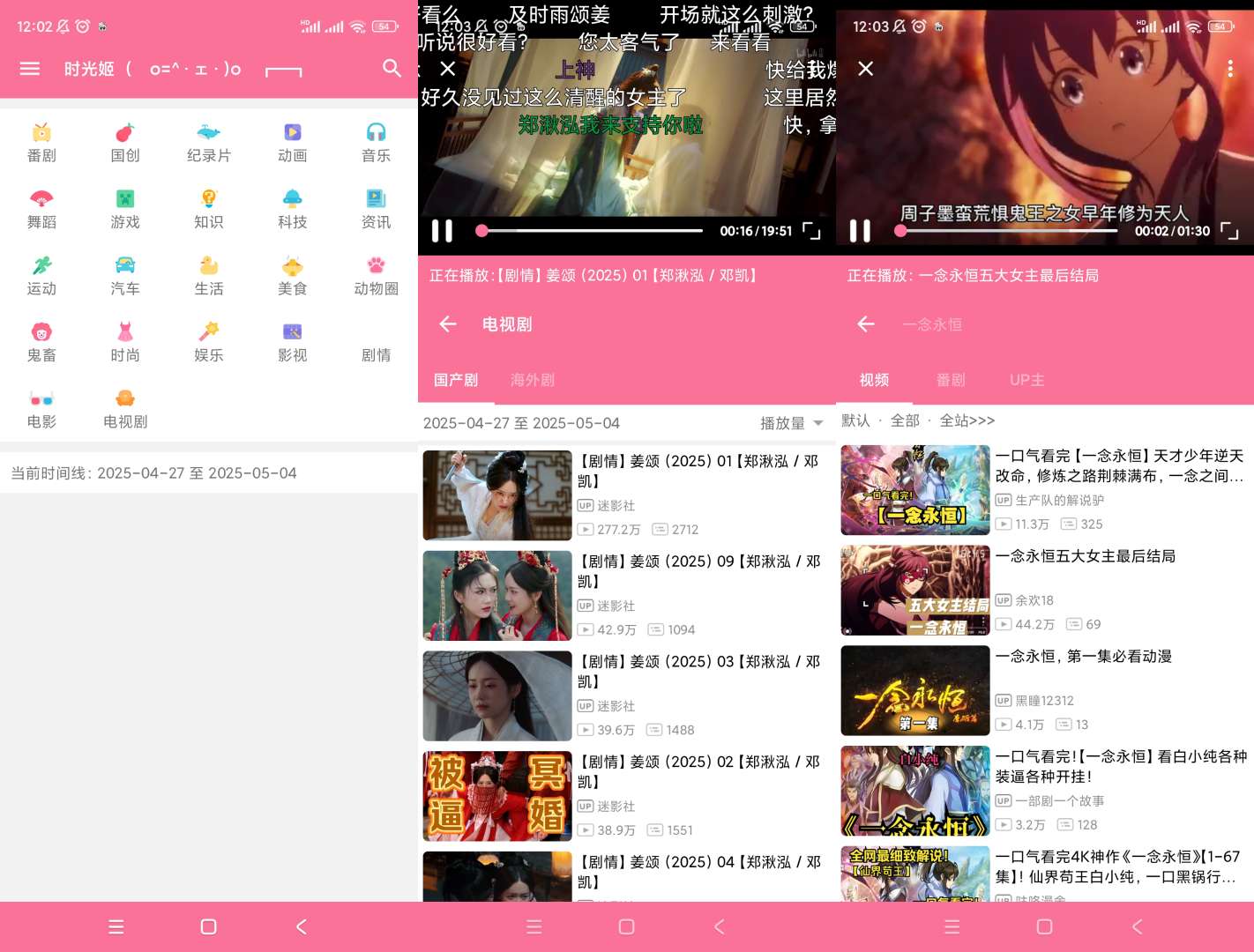This screenshot has height=952, width=1254.
Task: Enter fullscreen on the 一念永恒 video
Action: 1229,231
